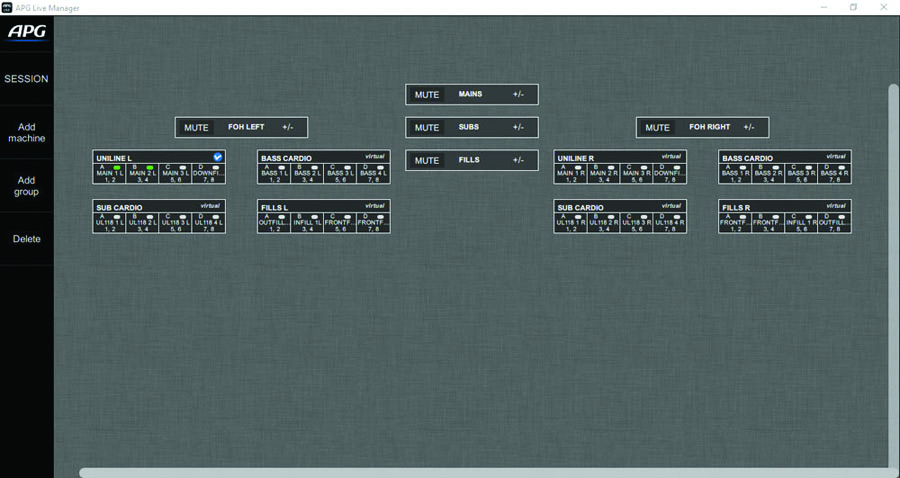Click the APG Live Manager title bar icon
Viewport: 900px width, 478px height.
[x=7, y=7]
